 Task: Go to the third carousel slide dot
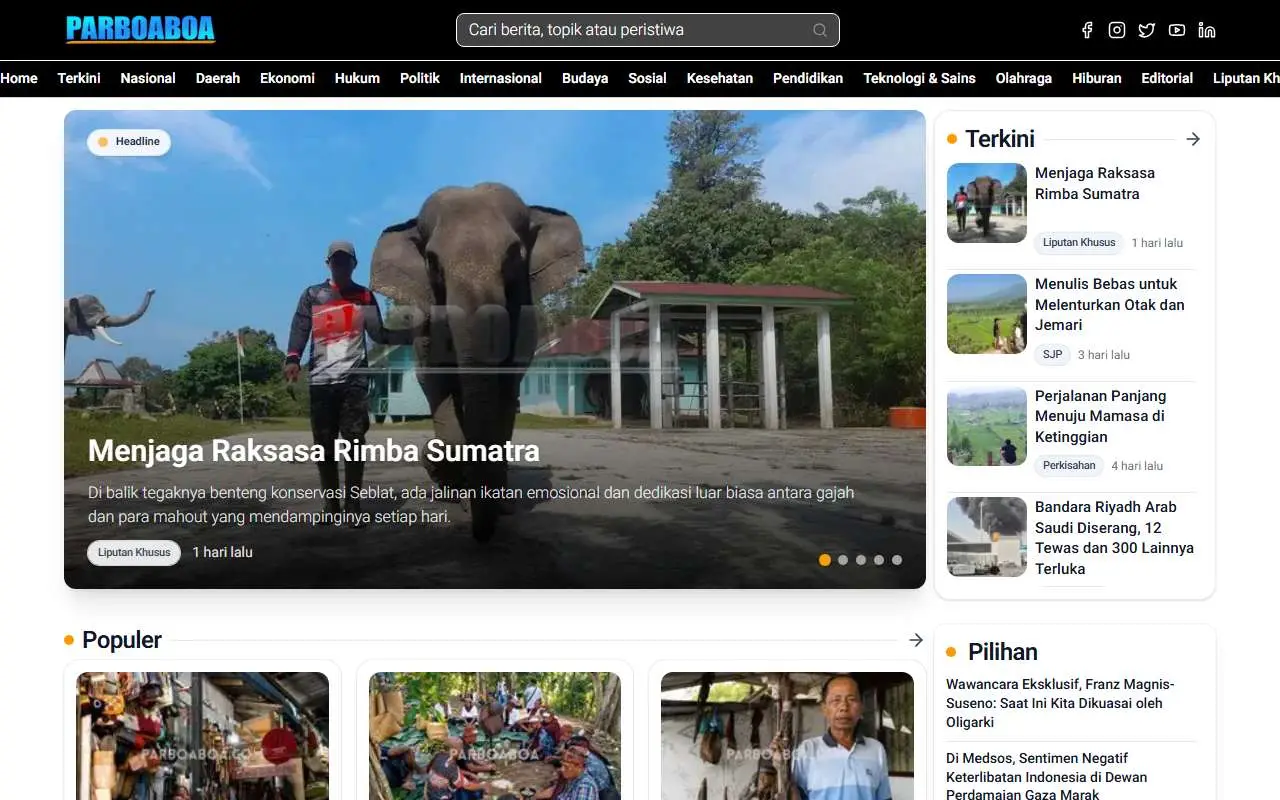click(x=861, y=560)
